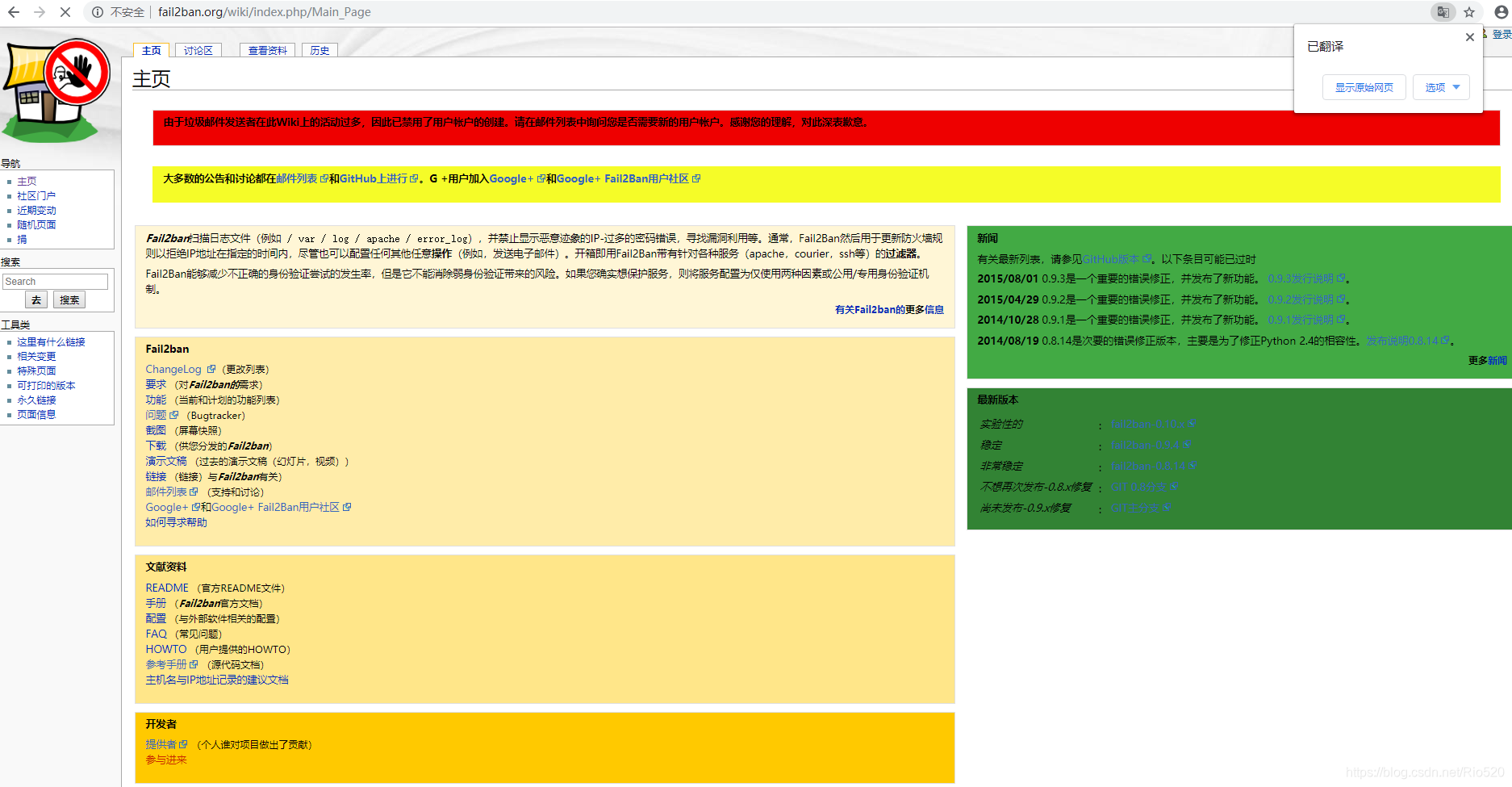Image resolution: width=1512 pixels, height=787 pixels.
Task: Open Google+ Fail2Ban用户社区 link in yellow banner
Action: [629, 178]
